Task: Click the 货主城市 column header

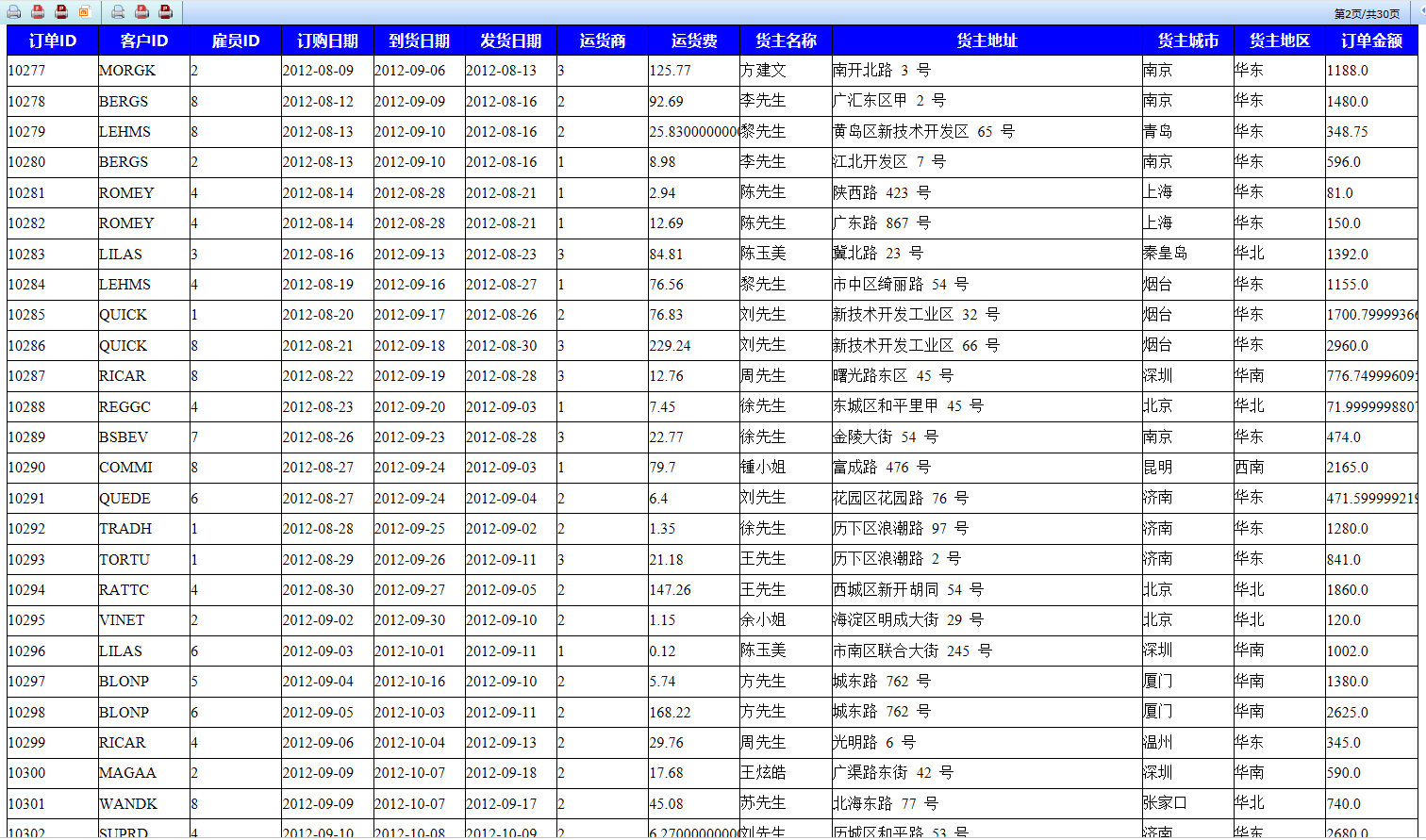Action: 1187,41
